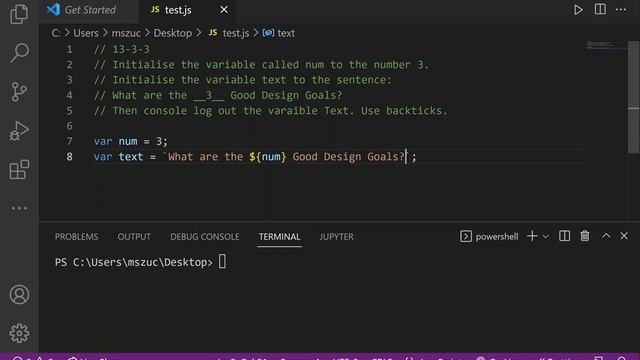Open the Run and Debug view
The image size is (640, 360).
point(19,131)
